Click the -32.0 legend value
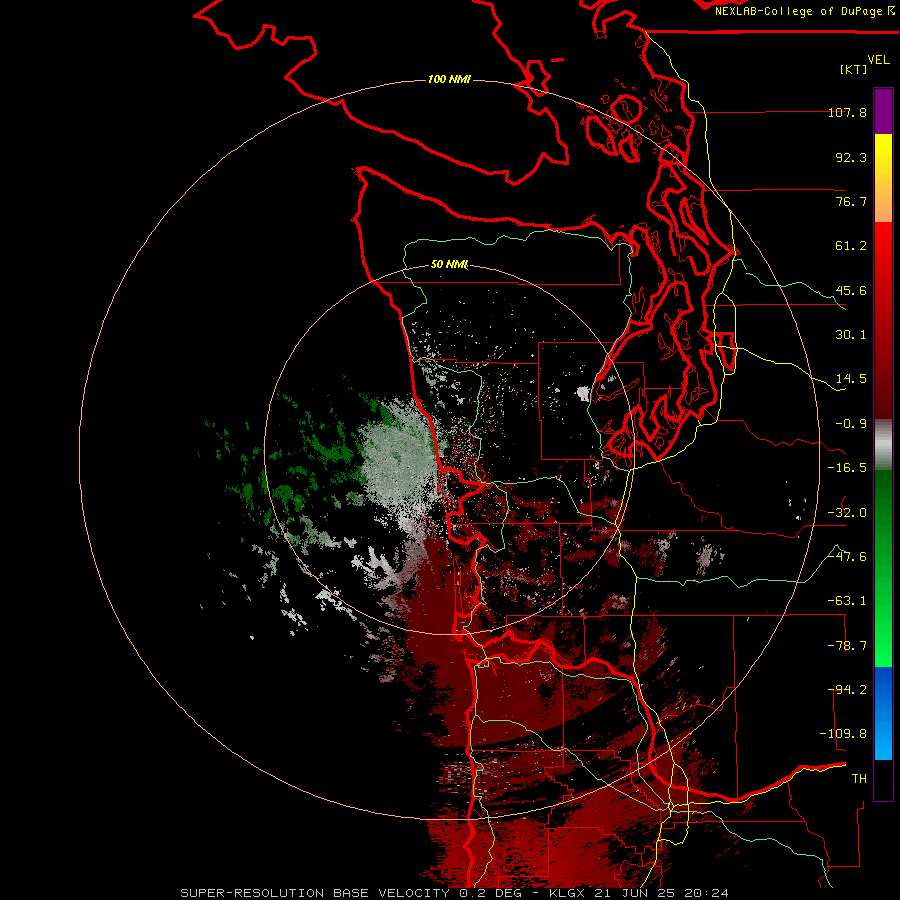The height and width of the screenshot is (900, 900). pos(847,513)
